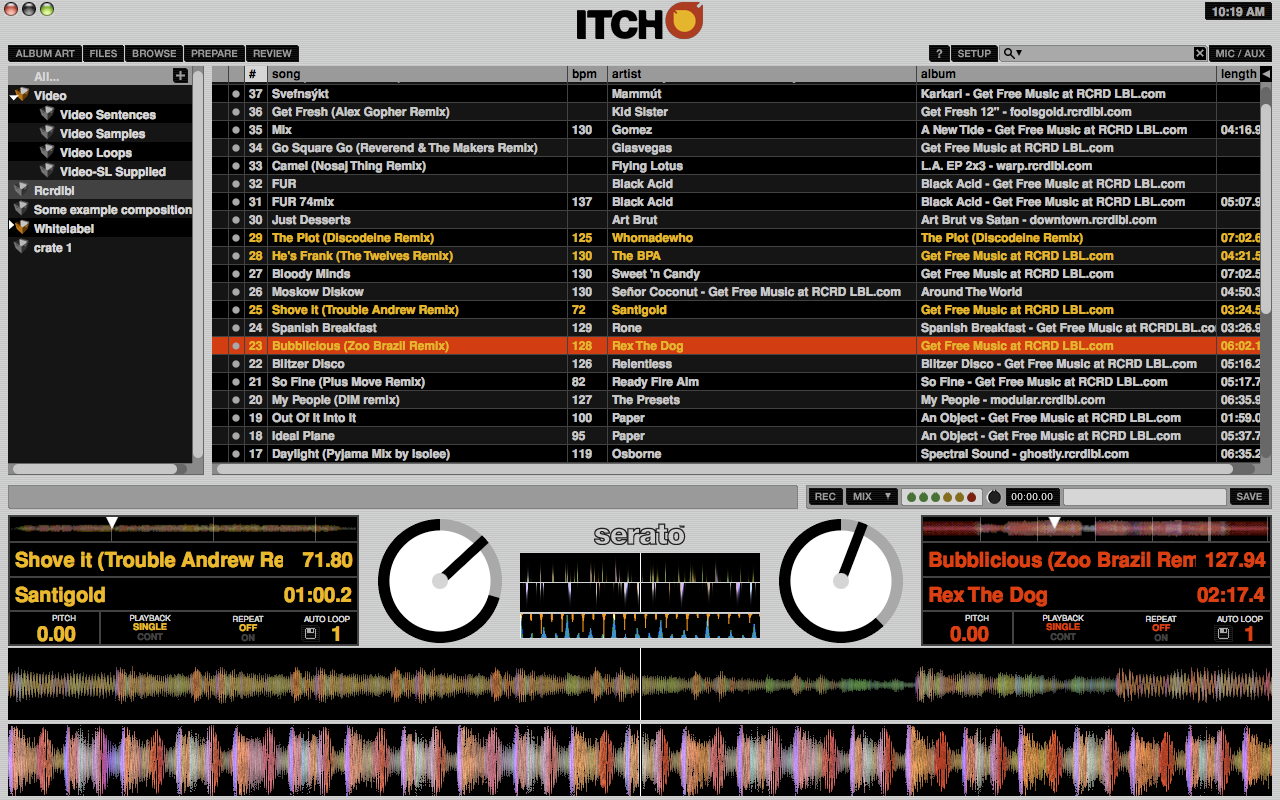Open the PREPARE tab
The image size is (1280, 800).
(215, 53)
